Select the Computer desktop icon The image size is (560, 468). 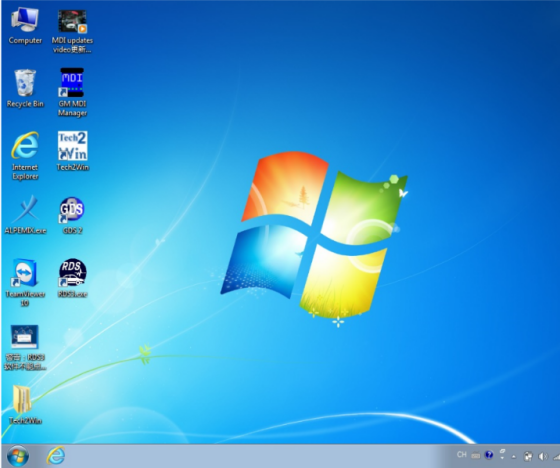click(25, 26)
